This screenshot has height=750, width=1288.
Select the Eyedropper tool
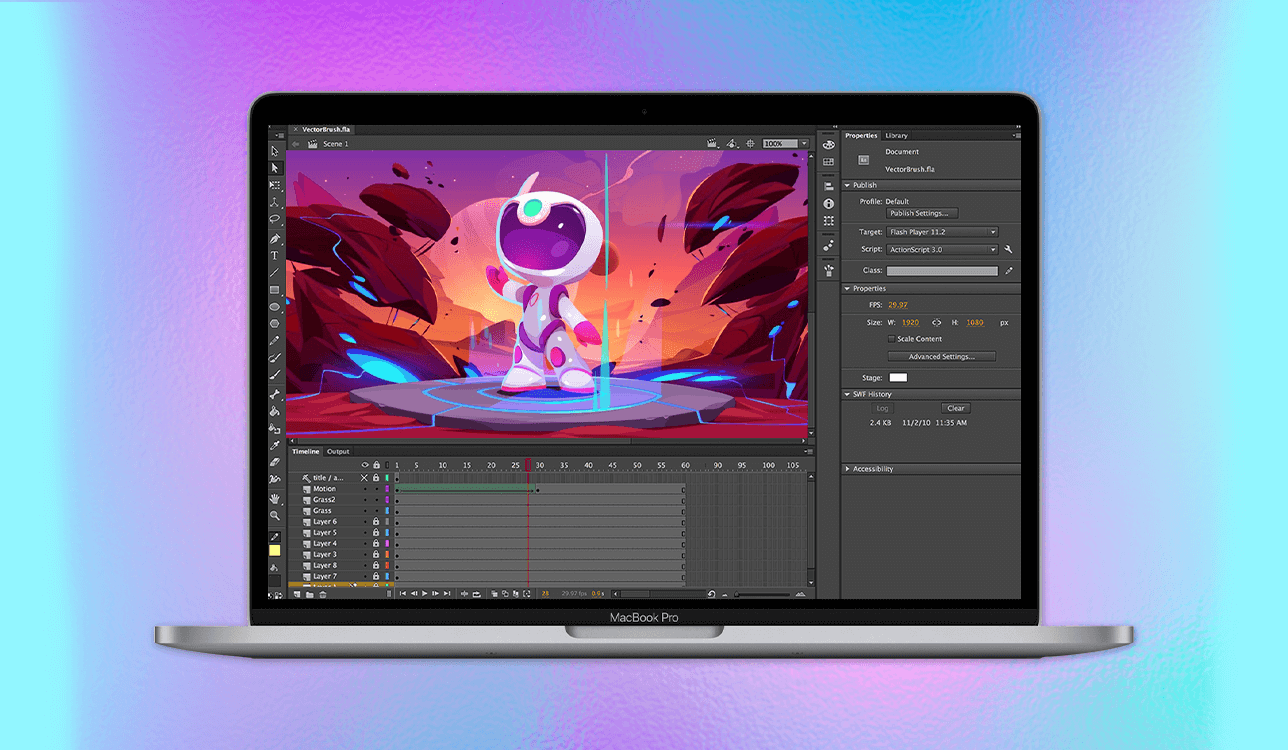275,445
